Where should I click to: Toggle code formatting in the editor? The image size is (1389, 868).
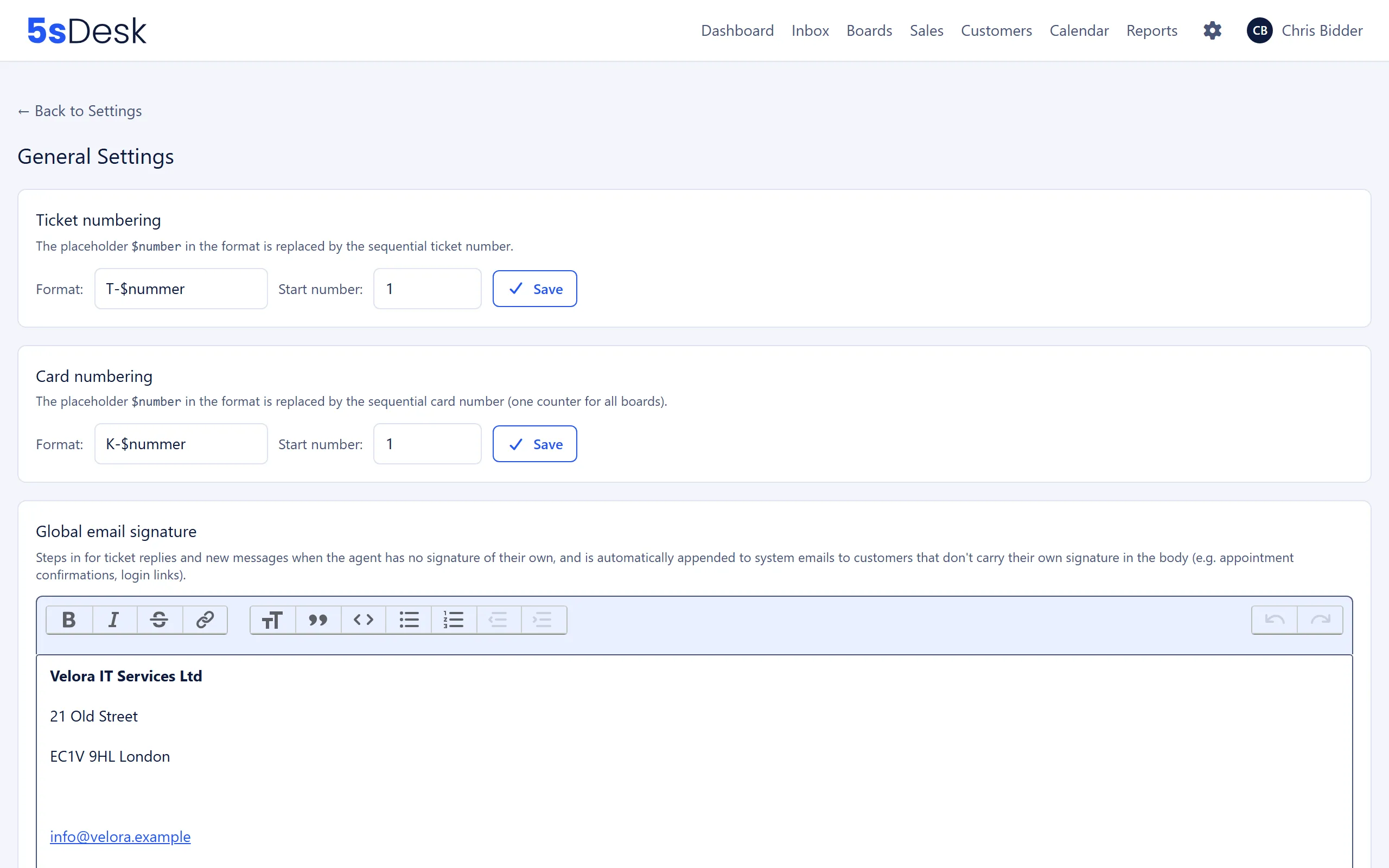364,620
